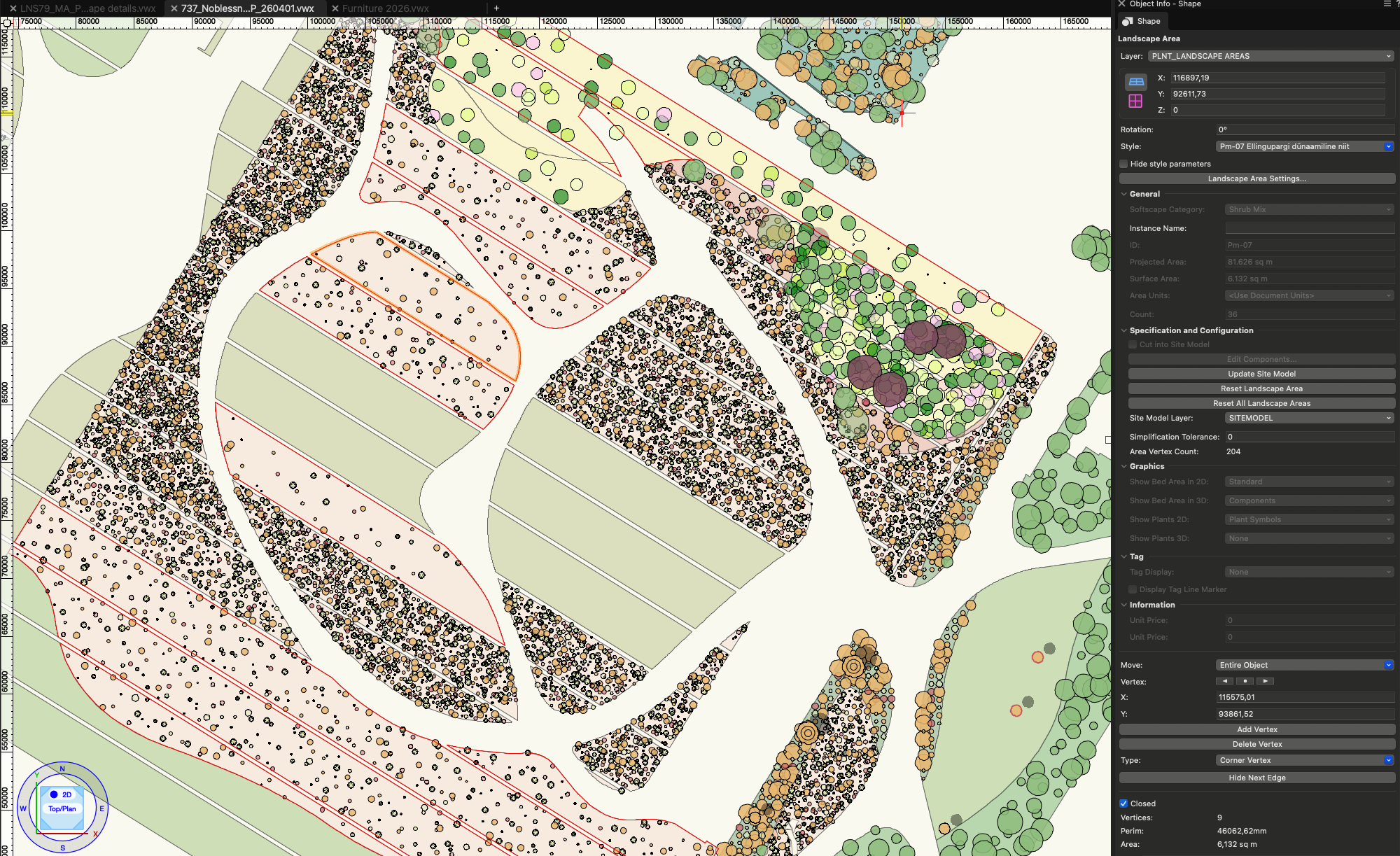Click the Rotation input field
This screenshot has height=856, width=1400.
(x=1305, y=129)
